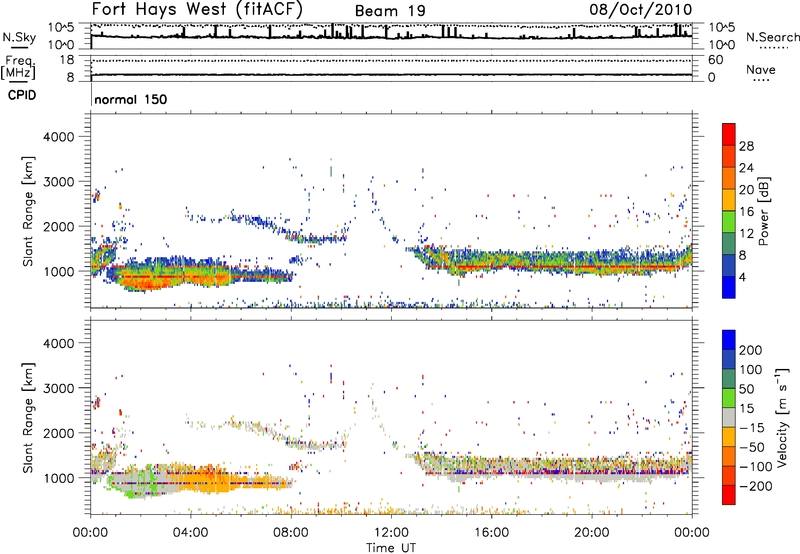Click the "-200" velocity colorbar label
Viewport: 800px width, 554px height.
(x=756, y=487)
